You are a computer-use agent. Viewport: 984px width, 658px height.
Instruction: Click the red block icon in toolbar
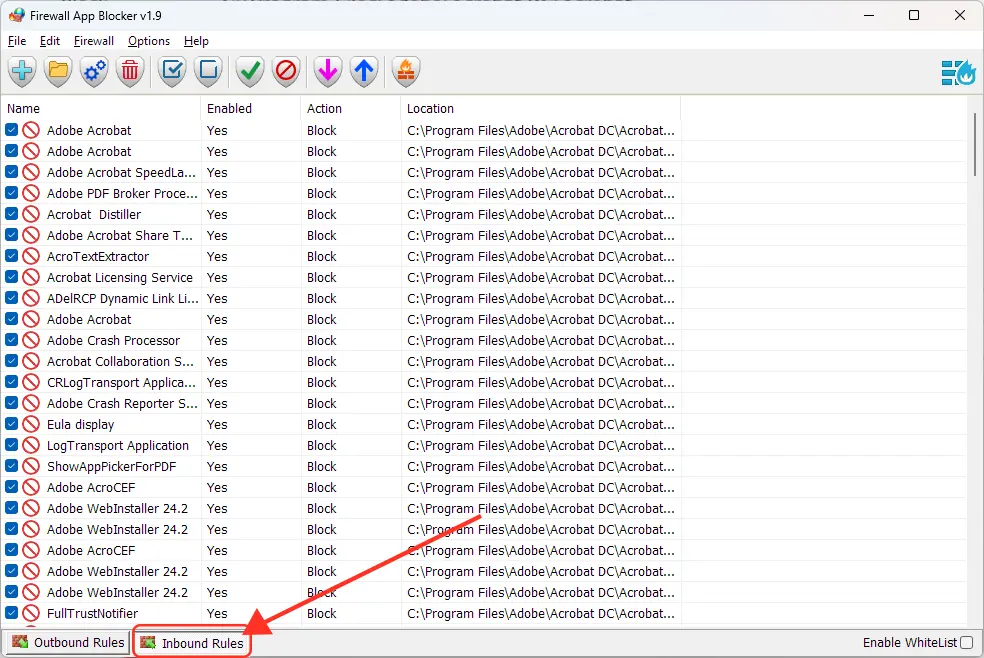tap(286, 71)
